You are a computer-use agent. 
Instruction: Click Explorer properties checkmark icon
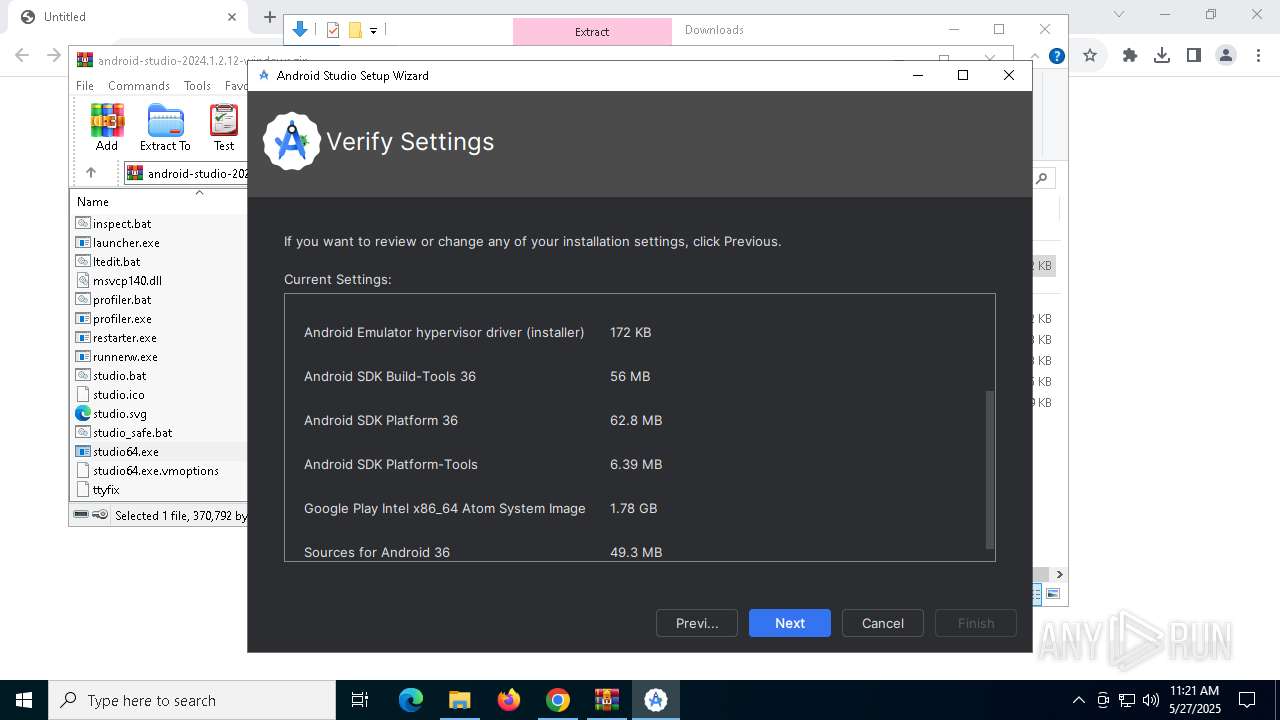coord(333,30)
